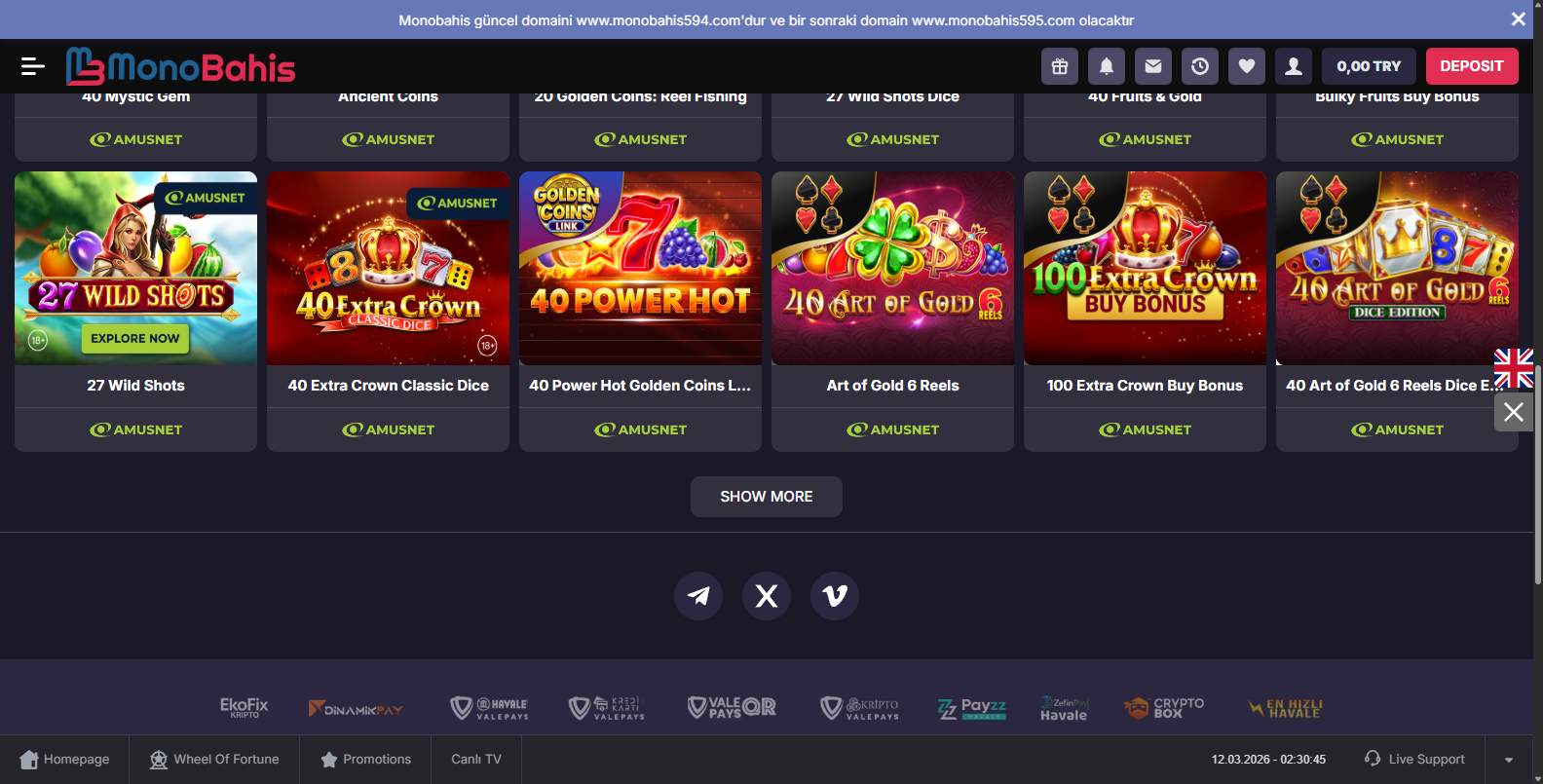Open the Telegram social icon
This screenshot has height=784, width=1543.
698,596
